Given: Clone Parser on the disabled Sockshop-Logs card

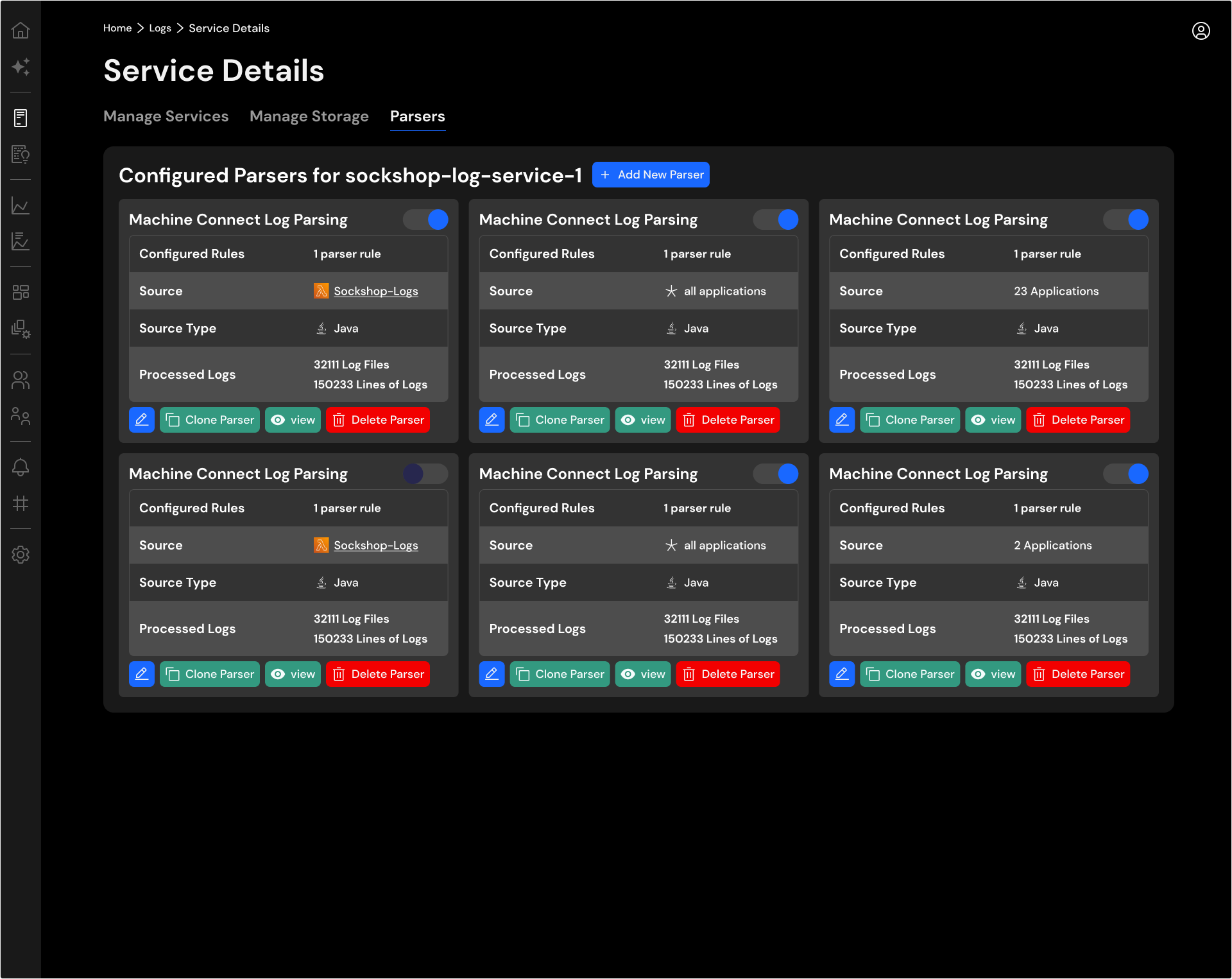Looking at the screenshot, I should (x=210, y=674).
